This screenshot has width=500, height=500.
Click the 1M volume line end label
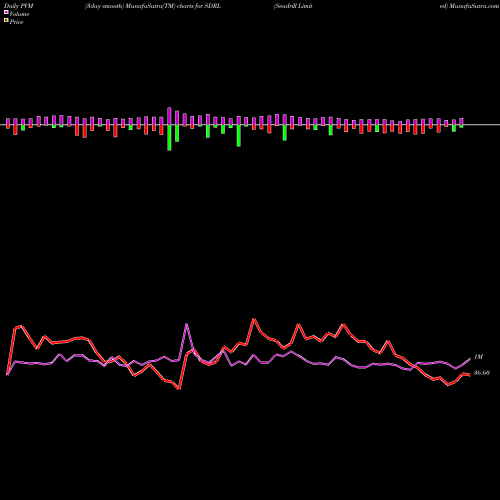tap(478, 357)
